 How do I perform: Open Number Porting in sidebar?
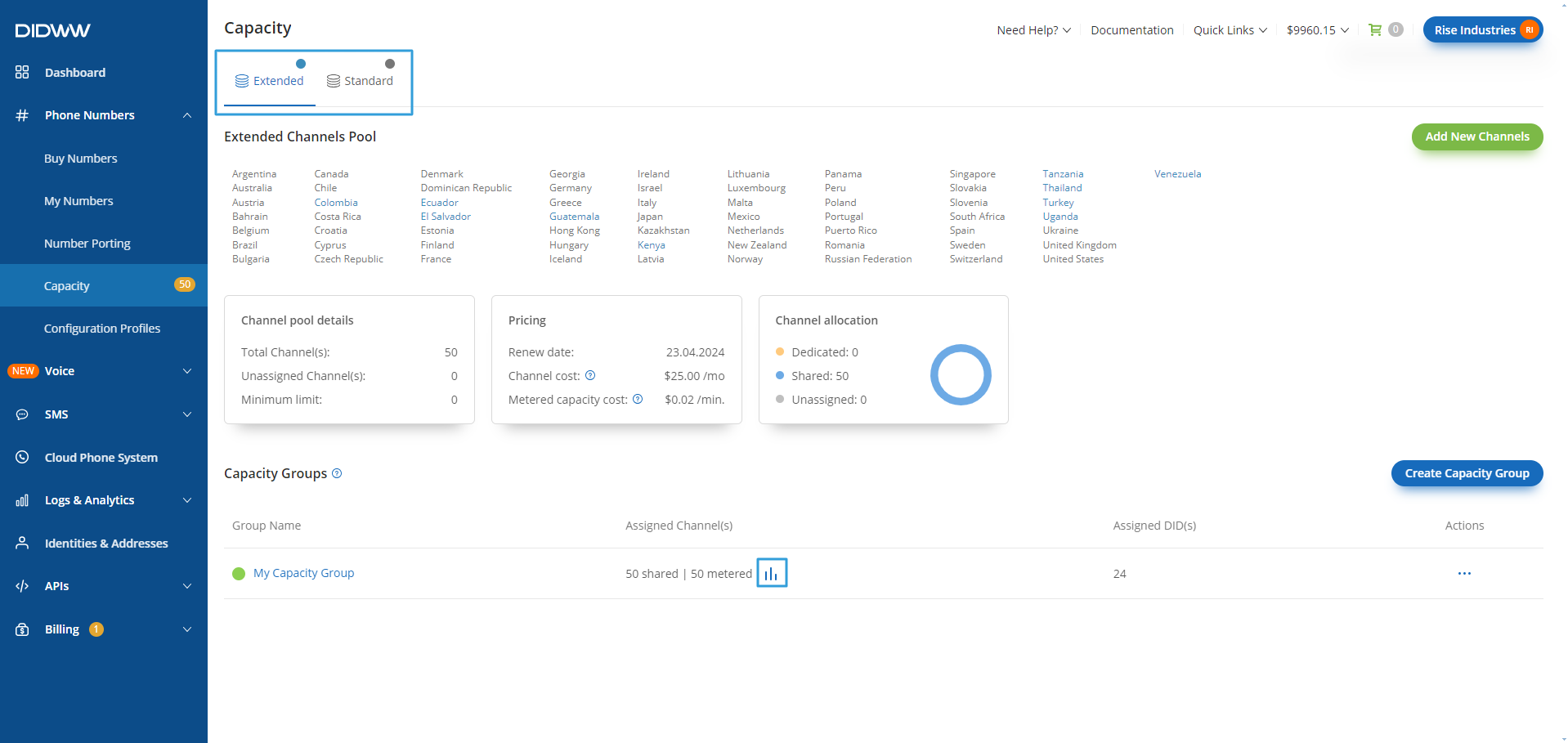click(x=87, y=244)
